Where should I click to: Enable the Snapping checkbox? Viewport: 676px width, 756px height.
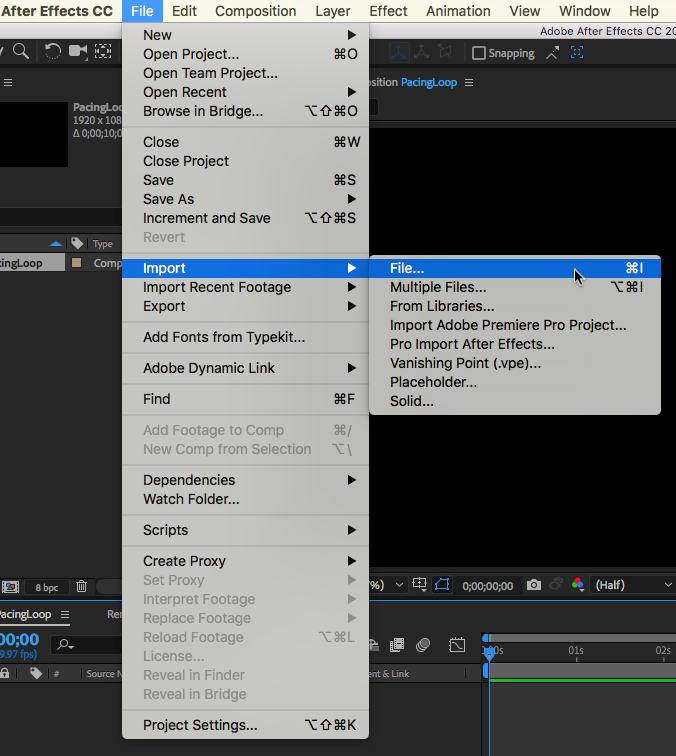point(479,53)
